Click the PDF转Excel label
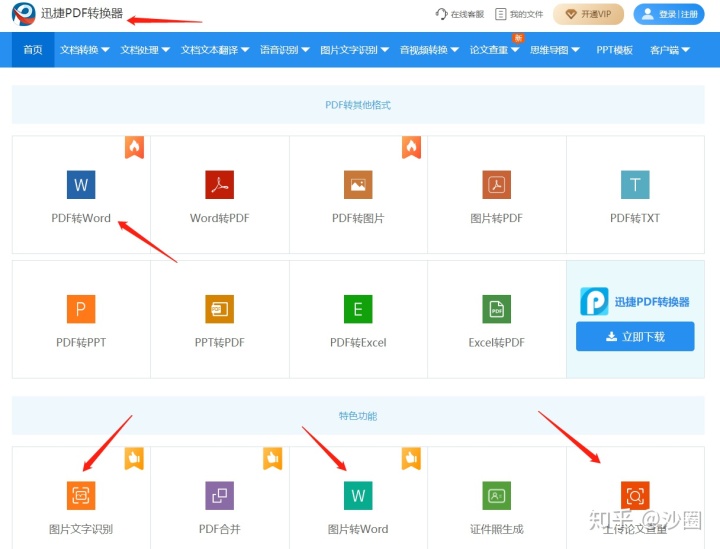 point(358,342)
